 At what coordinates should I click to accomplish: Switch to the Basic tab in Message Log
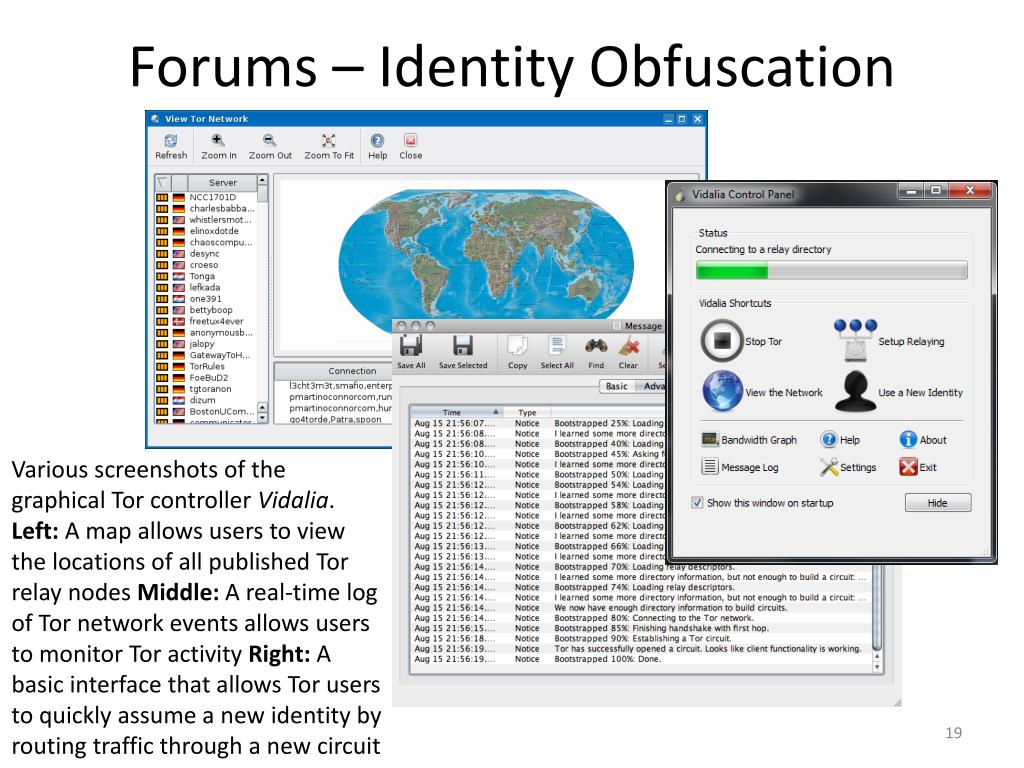coord(616,386)
